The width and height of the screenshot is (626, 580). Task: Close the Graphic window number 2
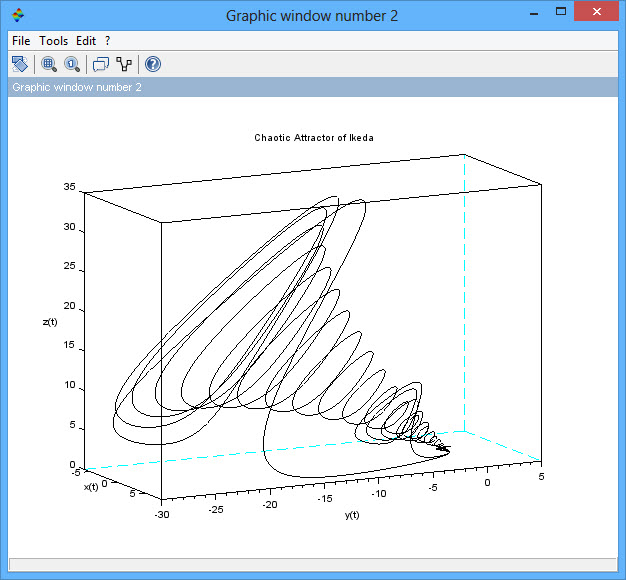(596, 11)
